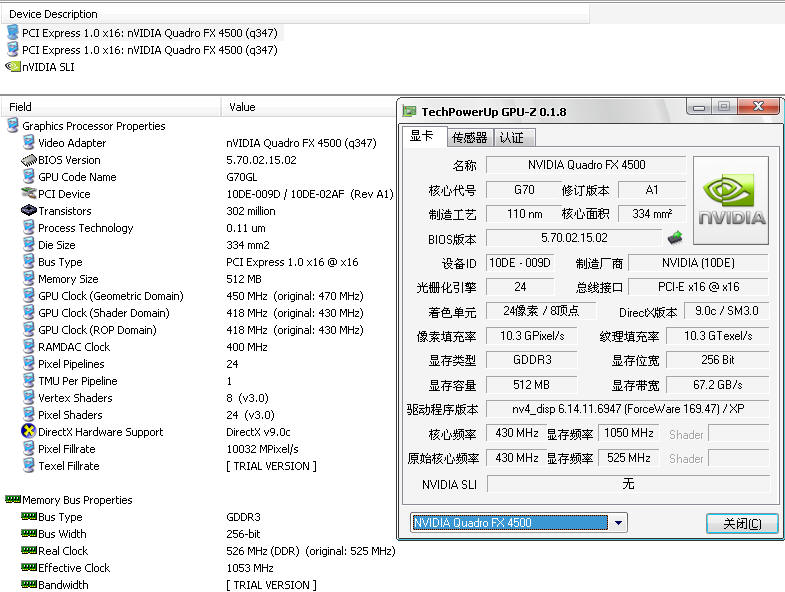Viewport: 785px width, 592px height.
Task: Click the Memory Size row icon
Action: 29,278
